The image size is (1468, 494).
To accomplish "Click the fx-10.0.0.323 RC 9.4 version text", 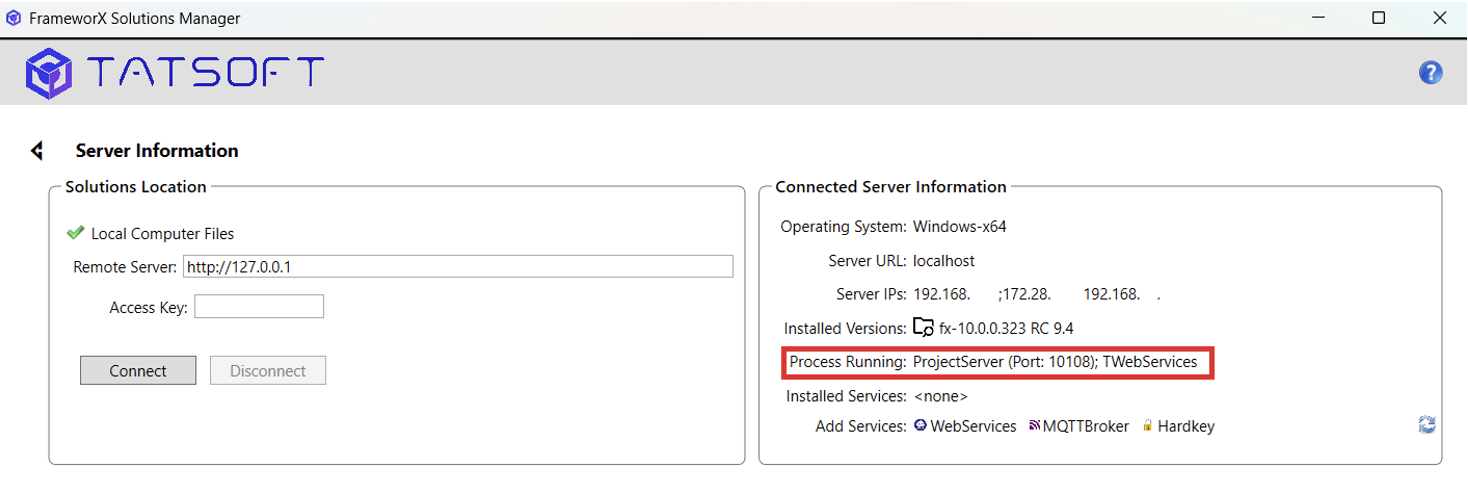I will tap(1006, 328).
